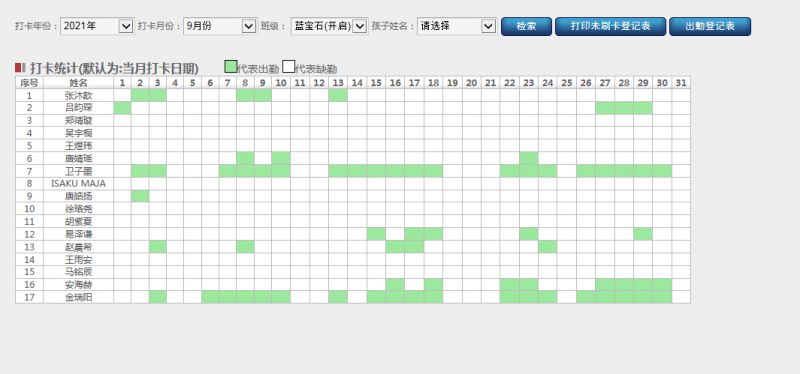Click the day 8 column header
This screenshot has height=374, width=800.
(245, 83)
